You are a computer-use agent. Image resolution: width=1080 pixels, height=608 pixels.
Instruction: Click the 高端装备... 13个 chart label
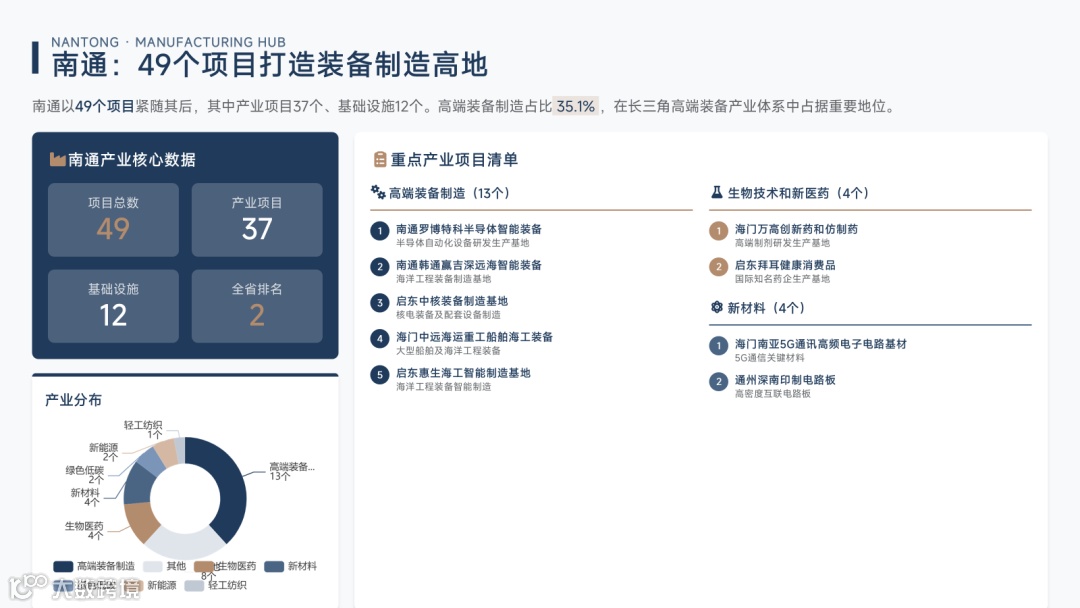(x=291, y=471)
